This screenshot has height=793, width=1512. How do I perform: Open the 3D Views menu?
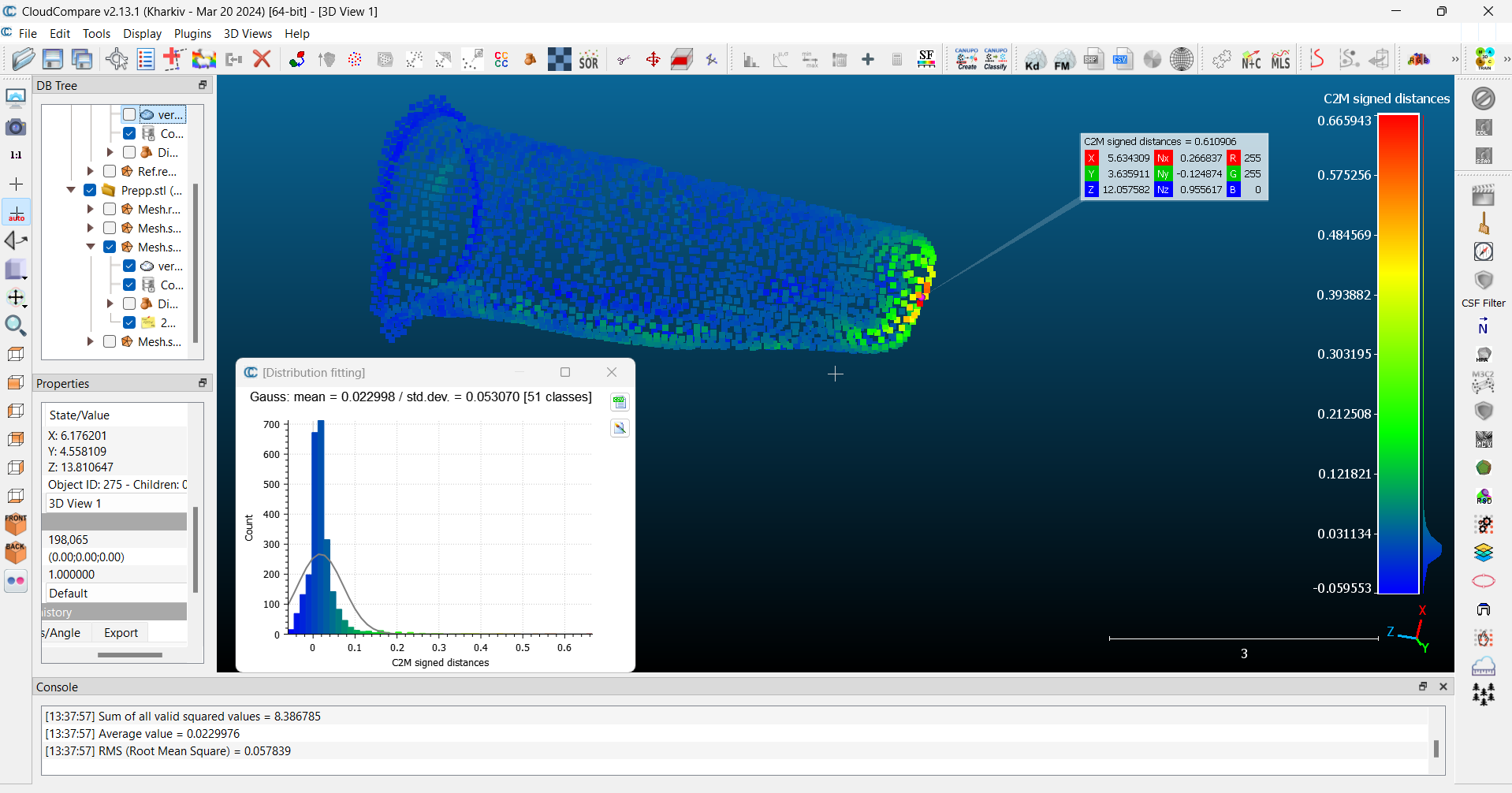click(248, 34)
